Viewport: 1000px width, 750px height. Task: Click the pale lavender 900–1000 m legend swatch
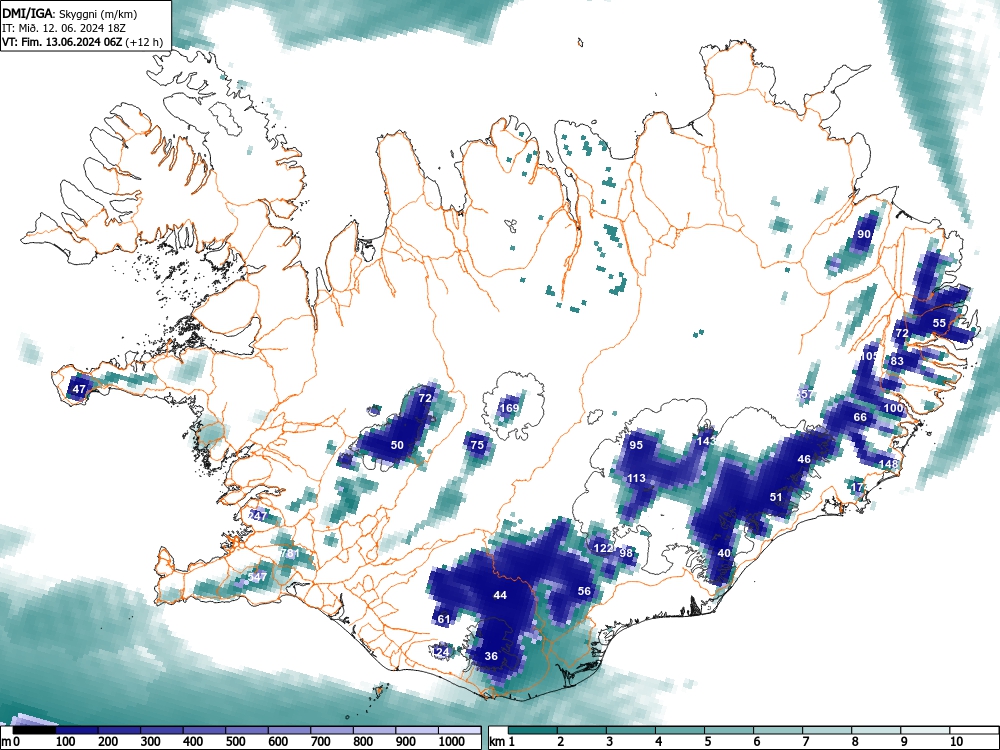coord(416,730)
